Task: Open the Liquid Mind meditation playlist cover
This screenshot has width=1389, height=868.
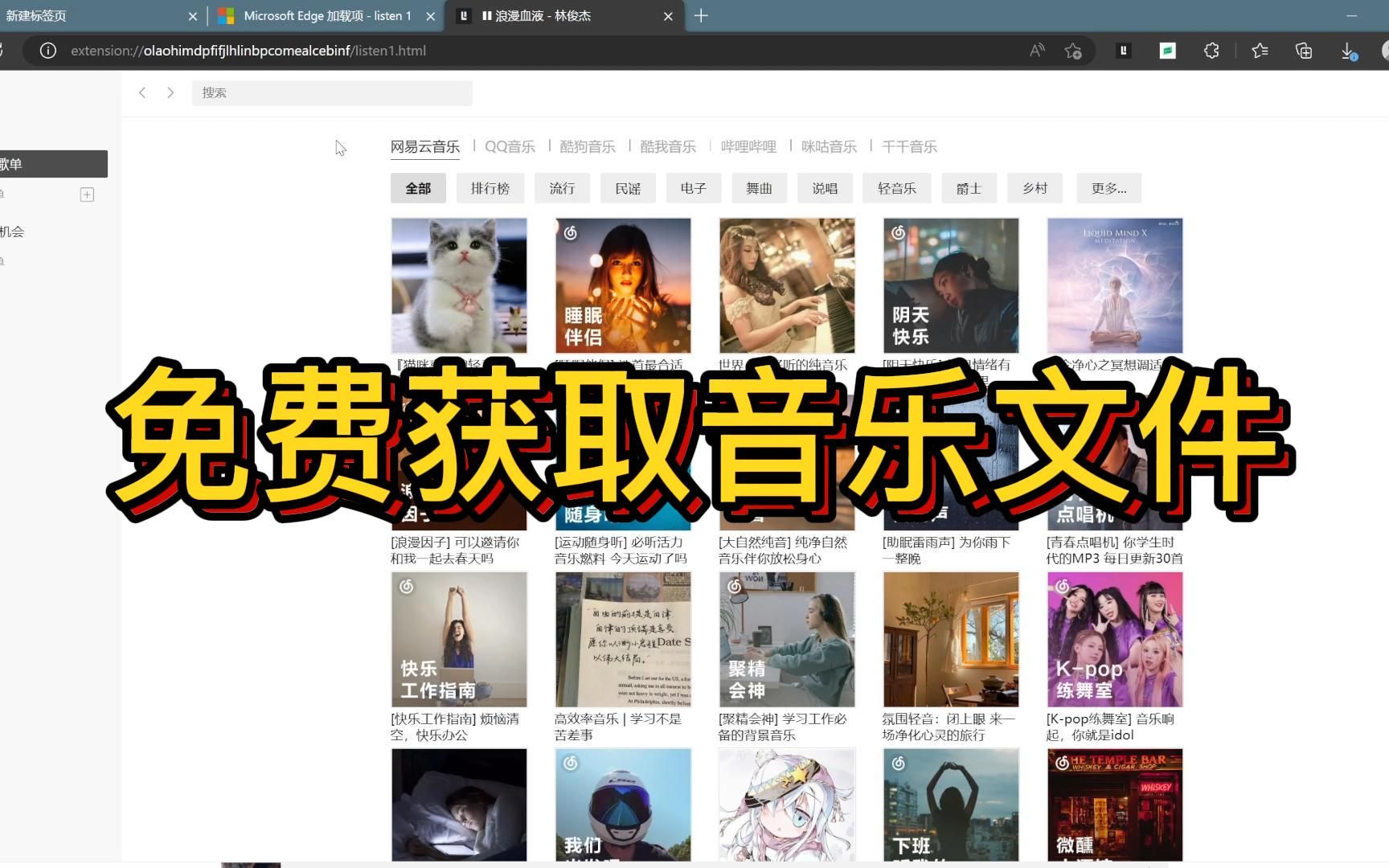Action: 1115,285
